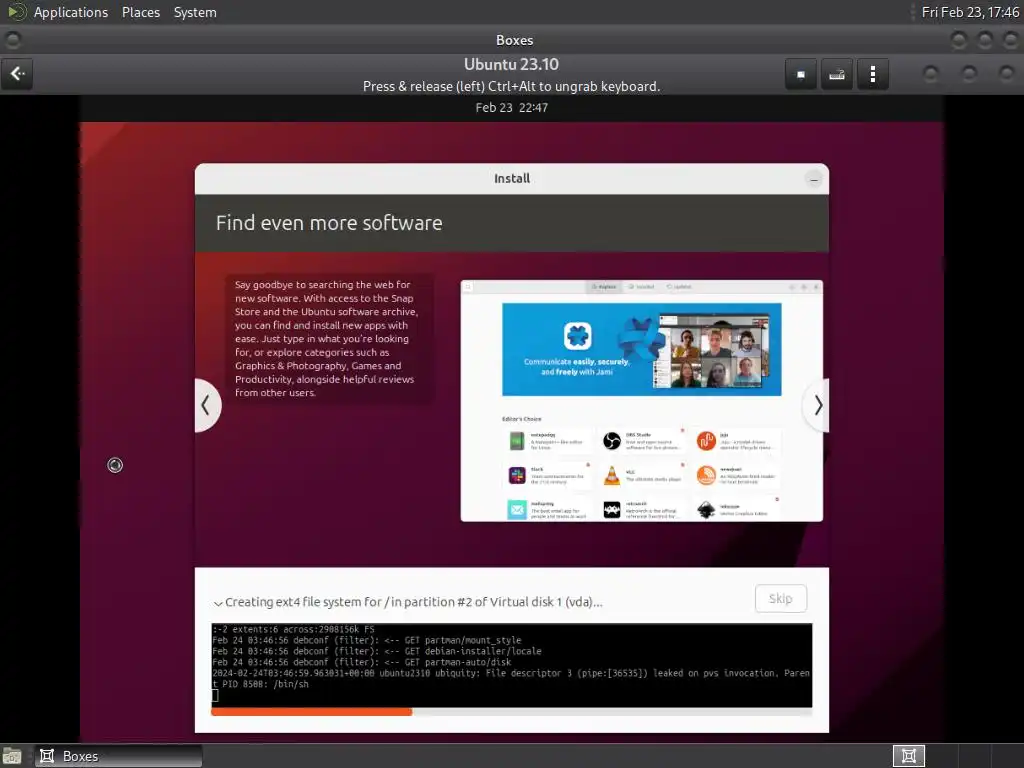Image resolution: width=1024 pixels, height=768 pixels.
Task: Click the Snap Store screenshot thumbnail
Action: [641, 400]
